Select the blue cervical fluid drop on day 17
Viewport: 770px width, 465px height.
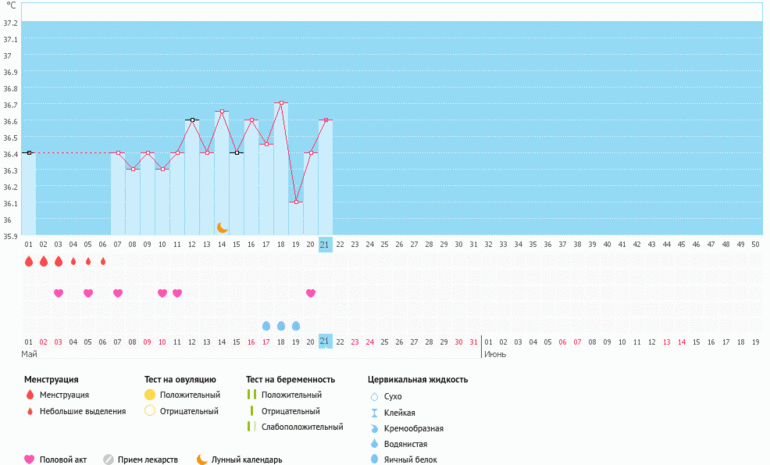point(266,326)
